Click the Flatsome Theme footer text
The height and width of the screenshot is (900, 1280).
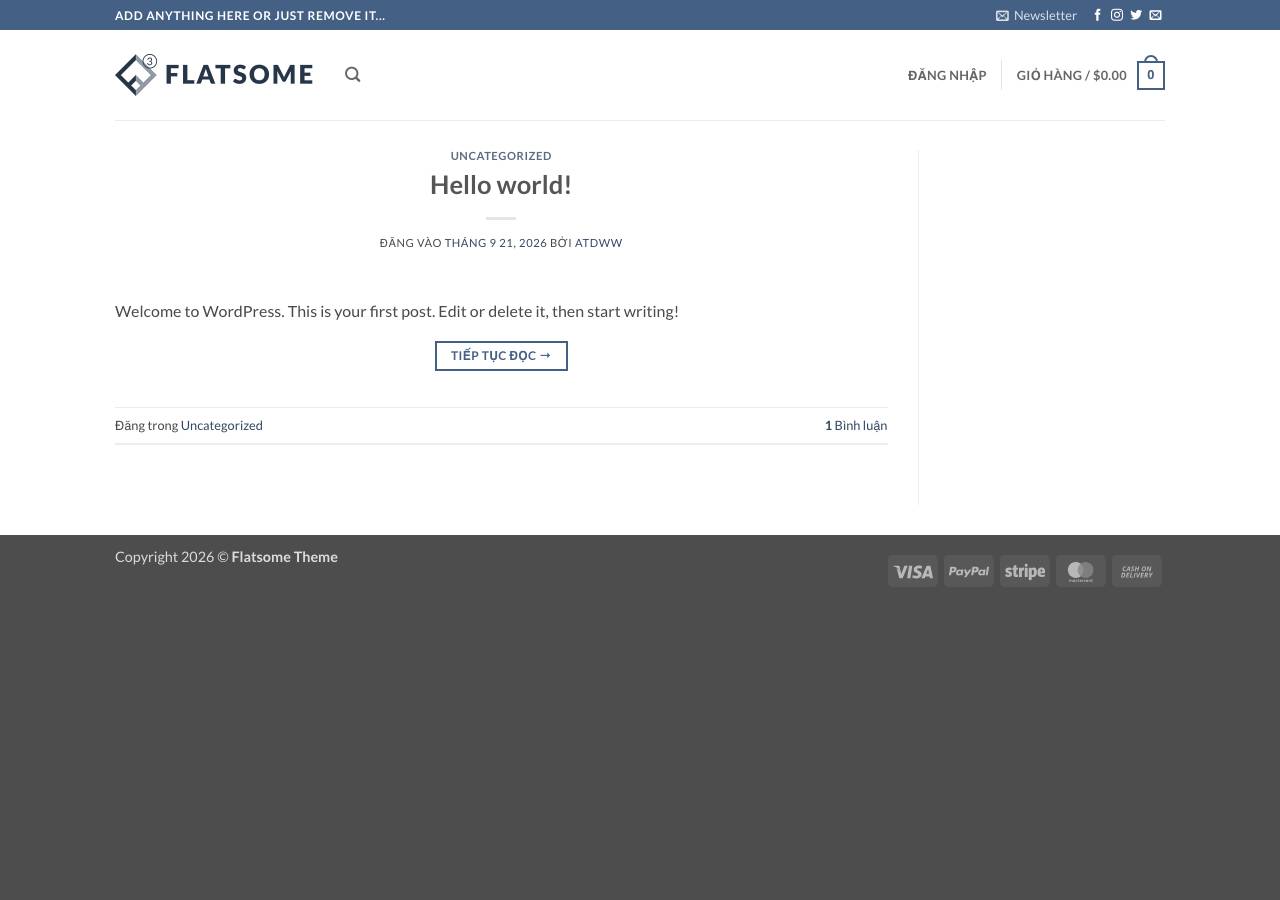point(285,557)
